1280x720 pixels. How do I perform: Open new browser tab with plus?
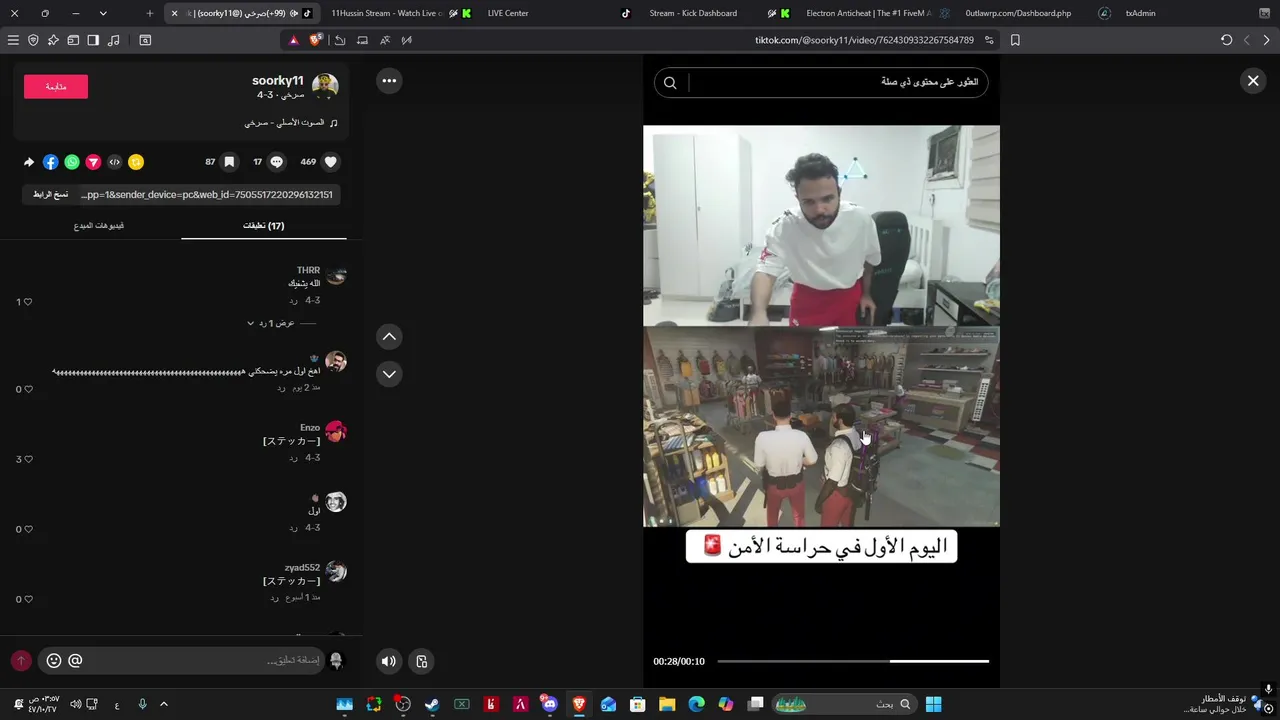[150, 13]
